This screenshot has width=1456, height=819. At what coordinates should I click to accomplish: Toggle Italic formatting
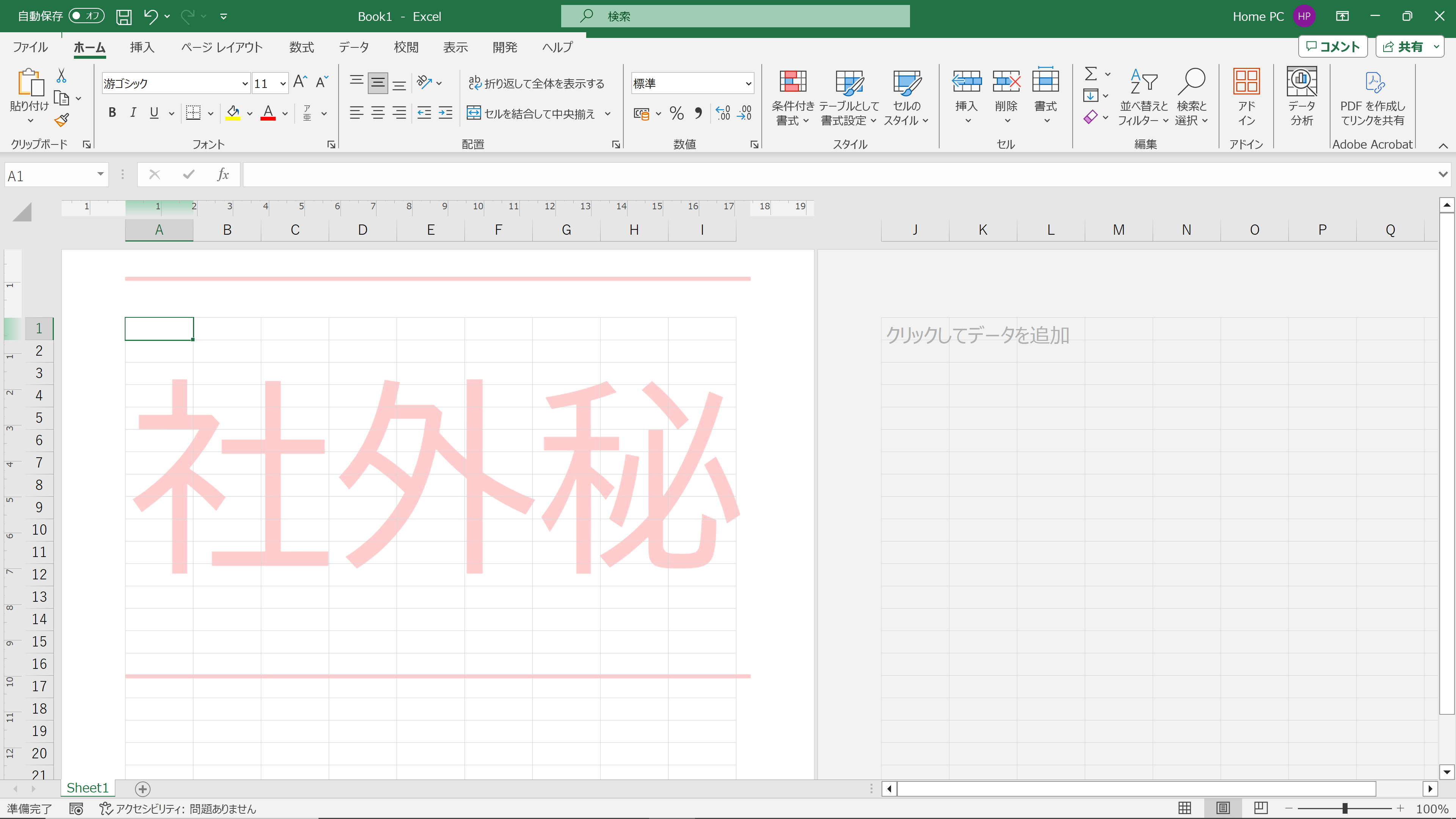133,113
